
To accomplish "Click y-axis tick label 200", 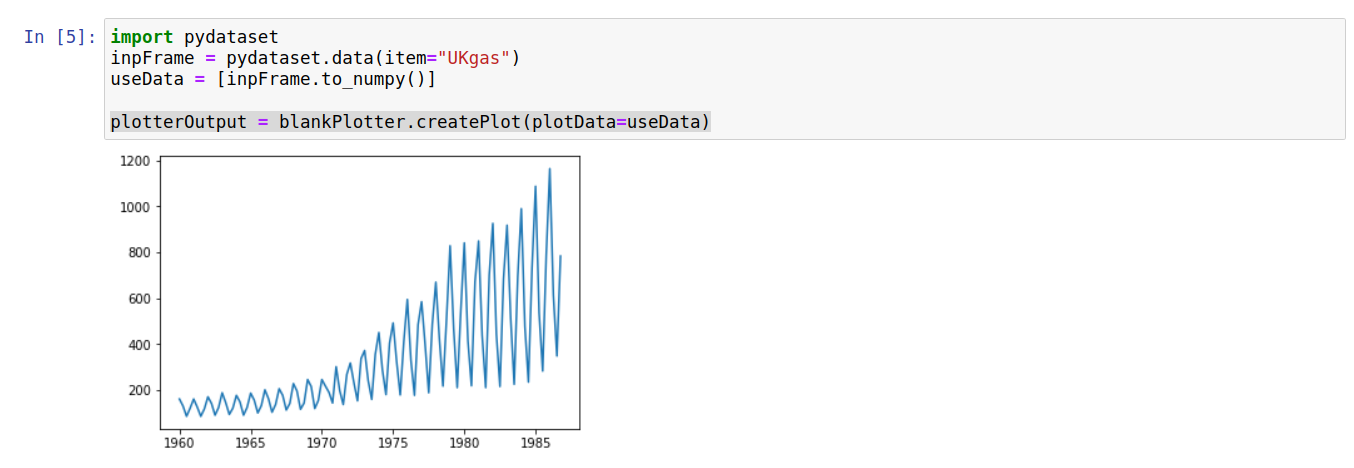I will click(x=138, y=391).
